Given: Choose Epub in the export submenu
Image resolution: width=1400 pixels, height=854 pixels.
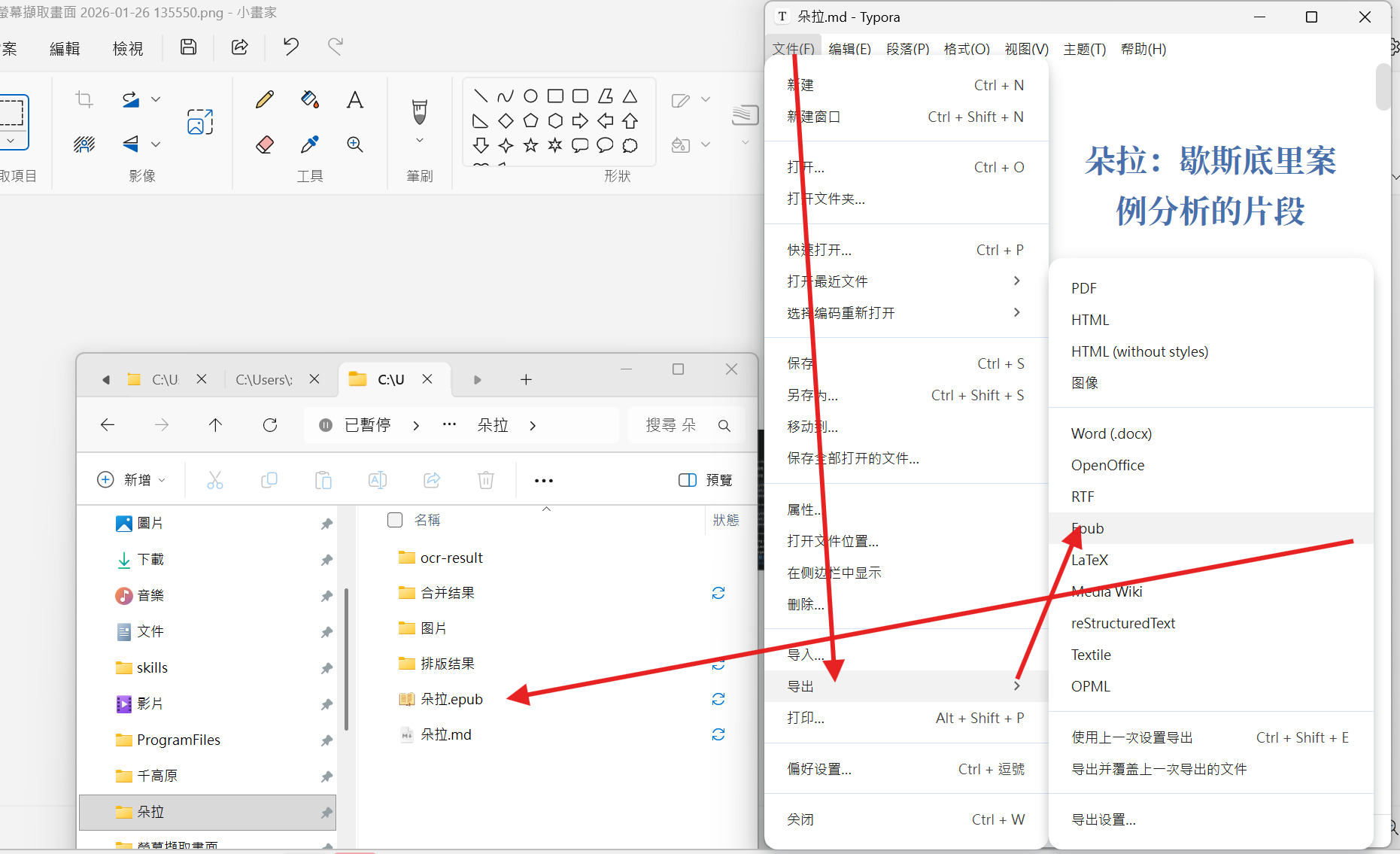Looking at the screenshot, I should click(1211, 528).
